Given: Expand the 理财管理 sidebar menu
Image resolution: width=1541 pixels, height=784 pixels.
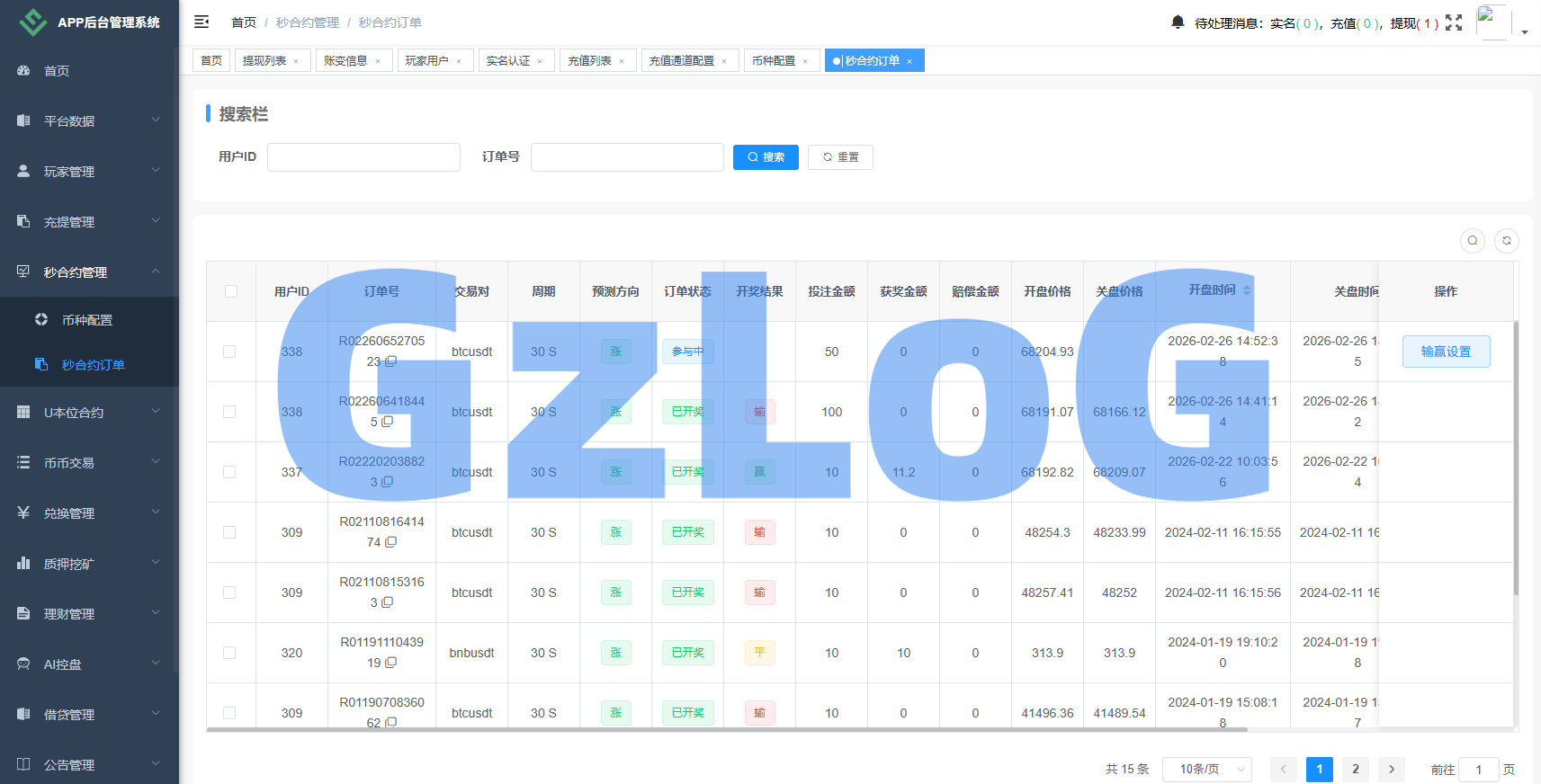Looking at the screenshot, I should [x=89, y=613].
